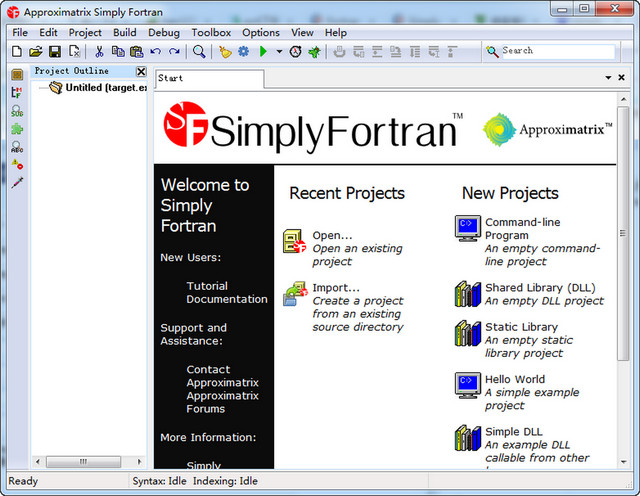Close the Start tab with X
This screenshot has height=496, width=640.
tap(621, 77)
